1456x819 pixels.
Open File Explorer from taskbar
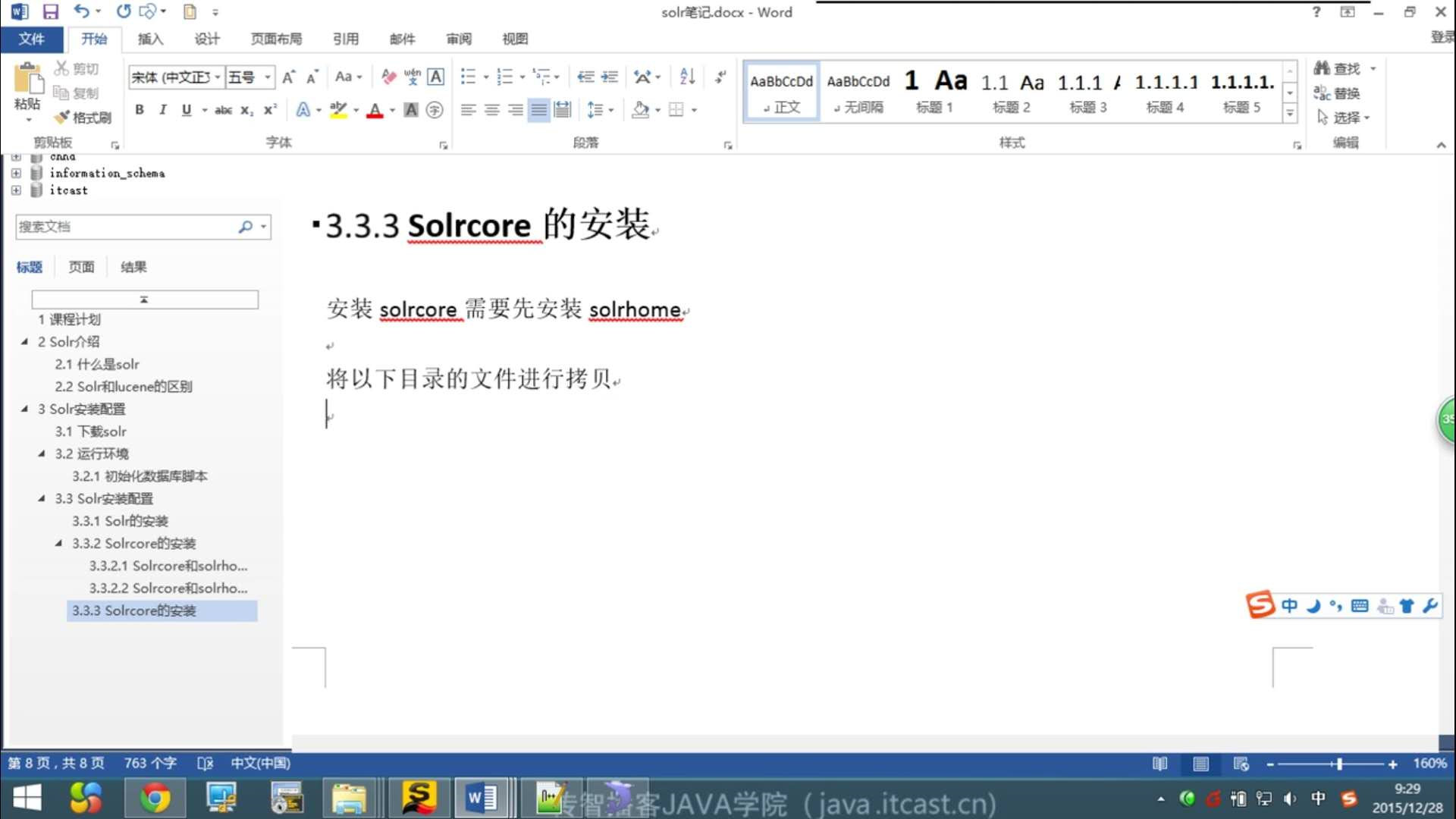(x=349, y=799)
